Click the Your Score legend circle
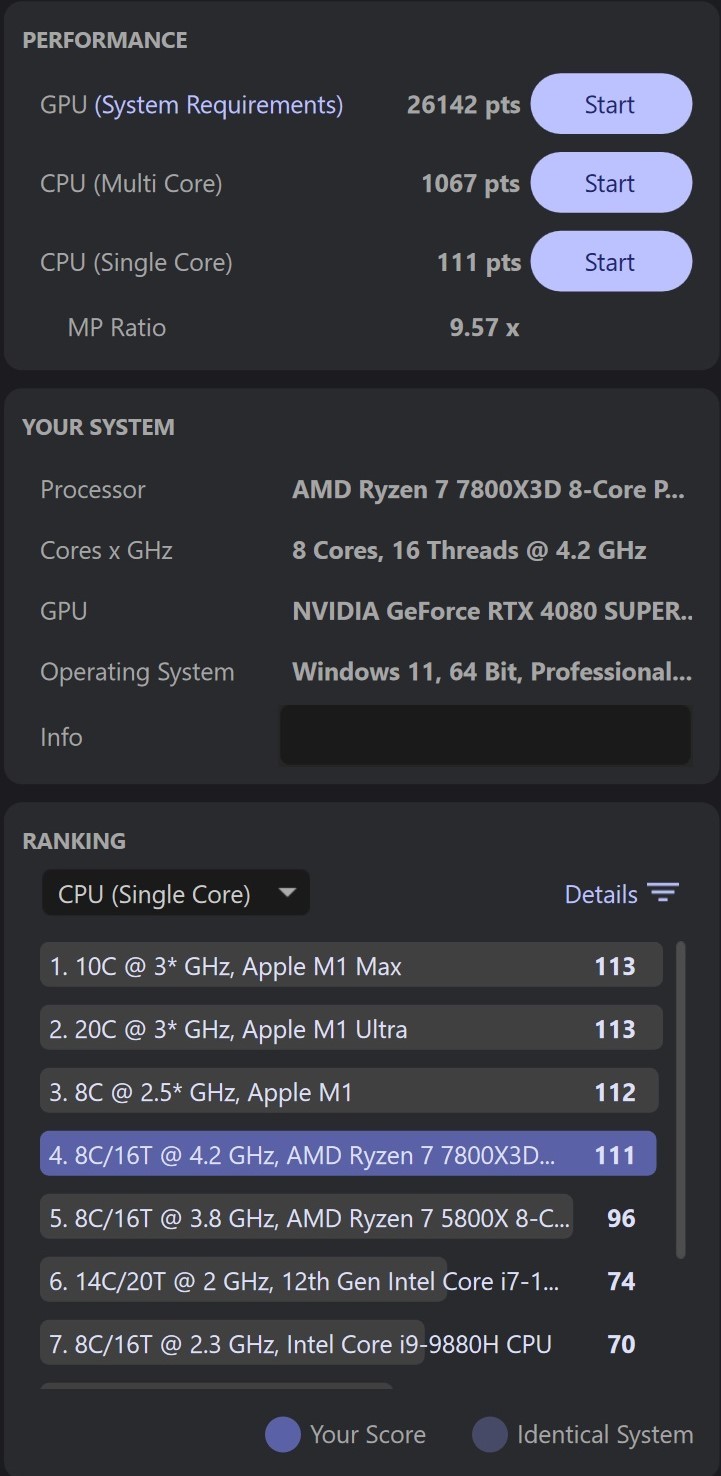The image size is (721, 1476). [x=283, y=1435]
